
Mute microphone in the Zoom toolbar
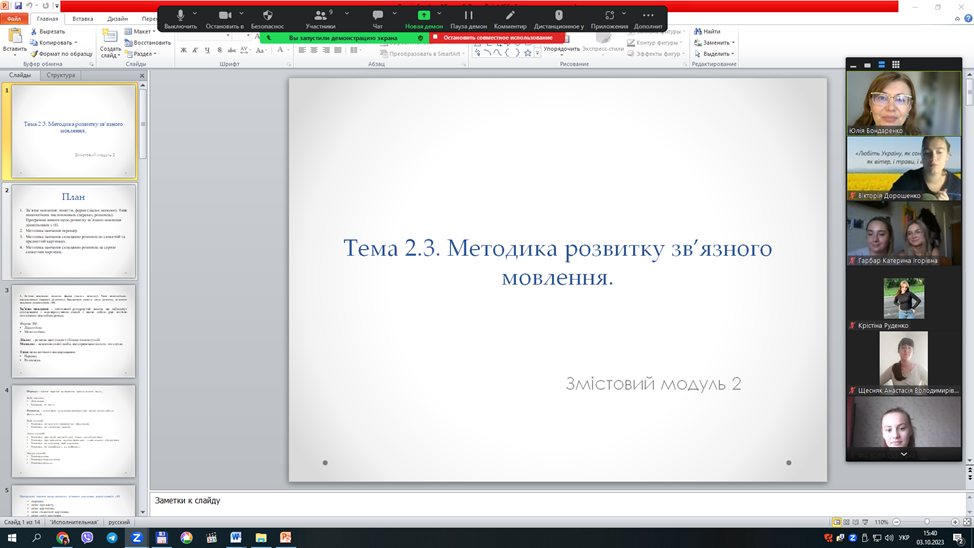(181, 17)
